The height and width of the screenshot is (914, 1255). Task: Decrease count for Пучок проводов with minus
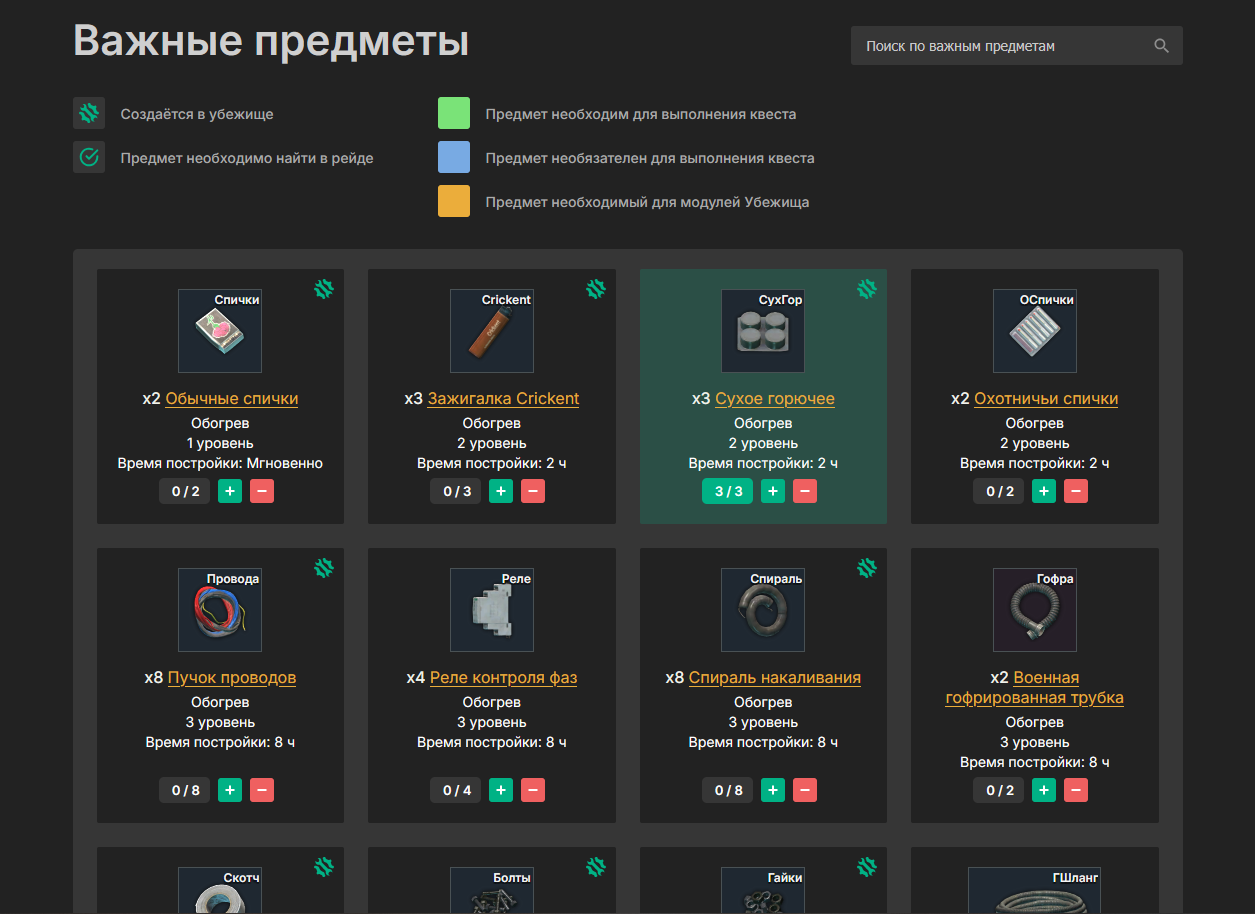point(262,790)
